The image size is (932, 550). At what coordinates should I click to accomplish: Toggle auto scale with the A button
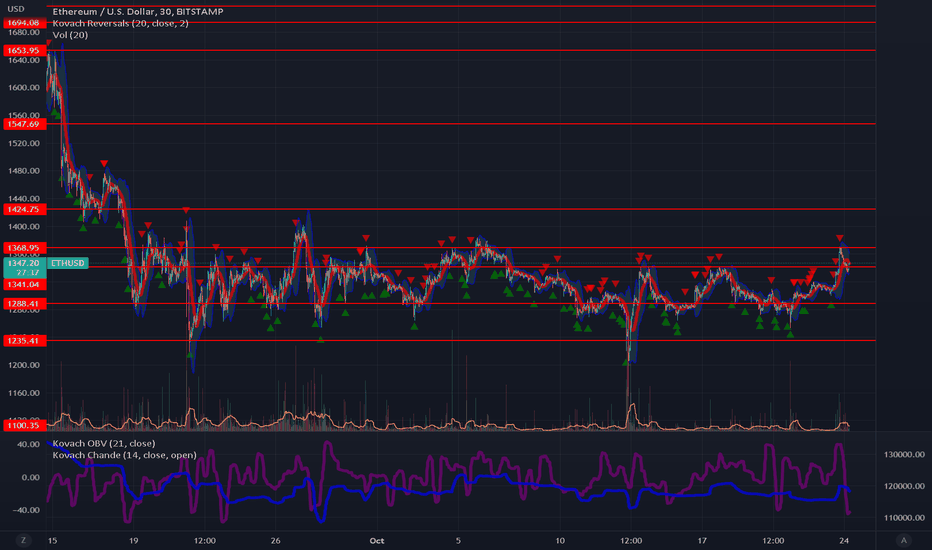[x=903, y=540]
